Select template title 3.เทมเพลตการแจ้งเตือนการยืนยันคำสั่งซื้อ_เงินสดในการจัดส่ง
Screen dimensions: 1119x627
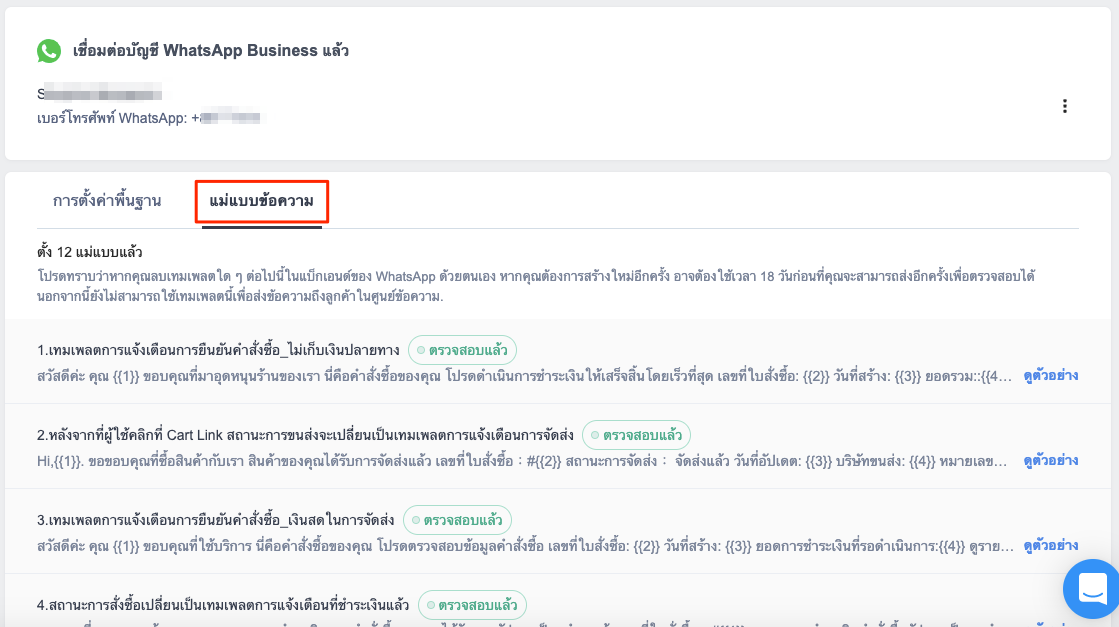(x=216, y=520)
